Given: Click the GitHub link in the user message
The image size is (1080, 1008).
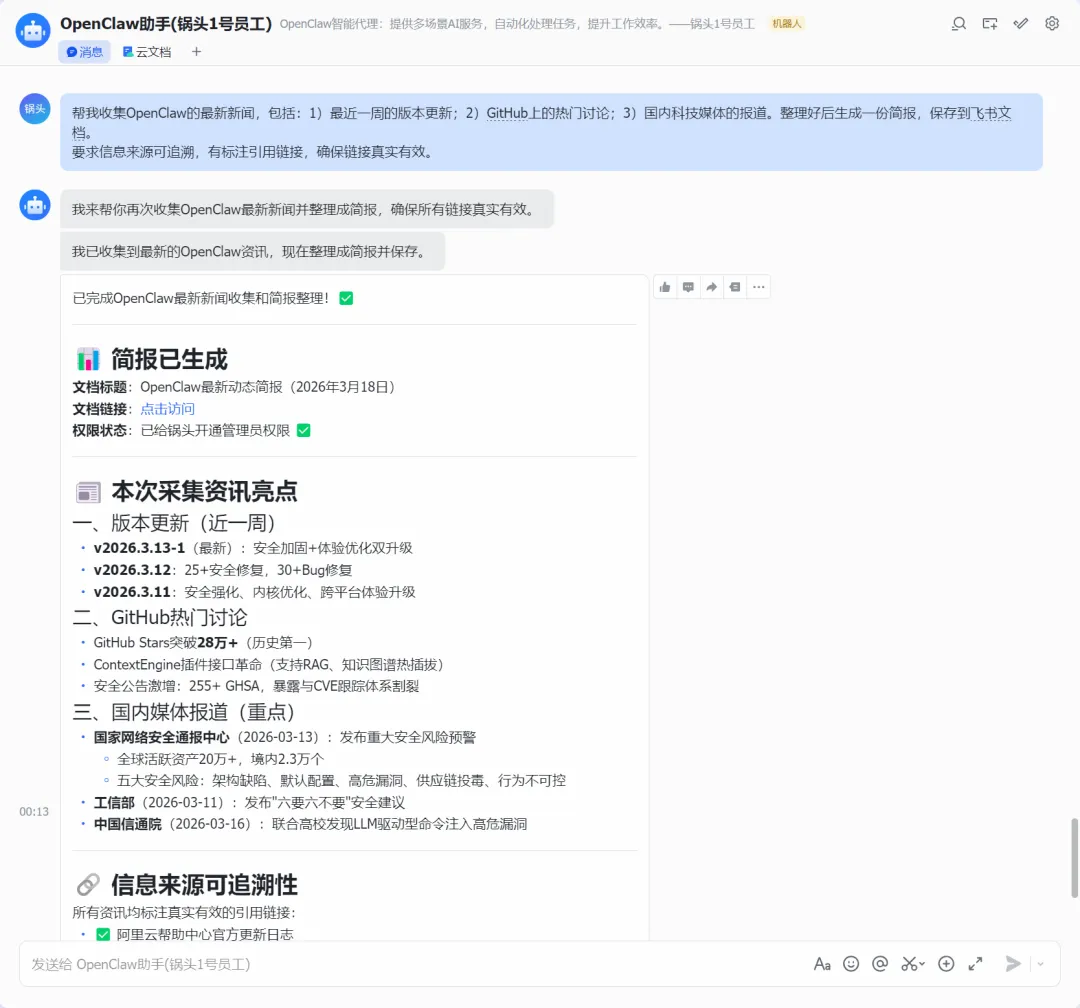Looking at the screenshot, I should coord(507,113).
